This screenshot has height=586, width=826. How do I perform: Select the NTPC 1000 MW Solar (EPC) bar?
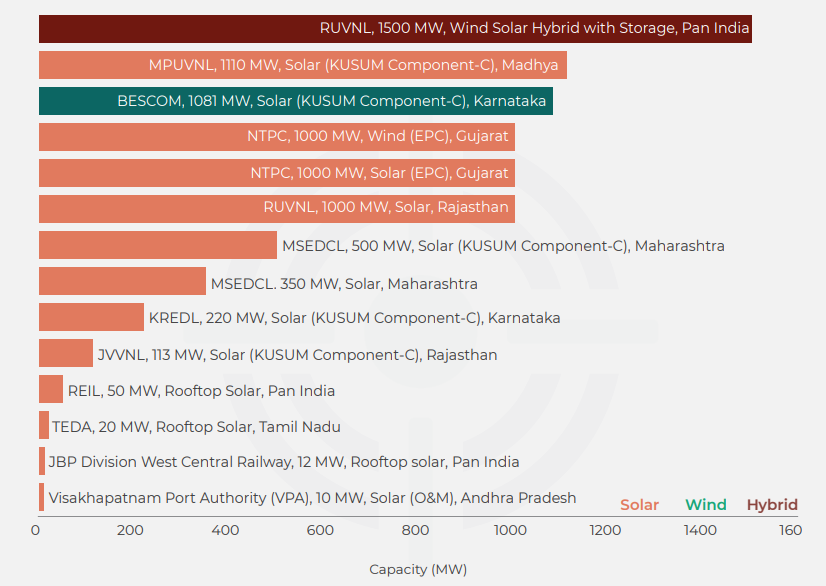click(276, 173)
